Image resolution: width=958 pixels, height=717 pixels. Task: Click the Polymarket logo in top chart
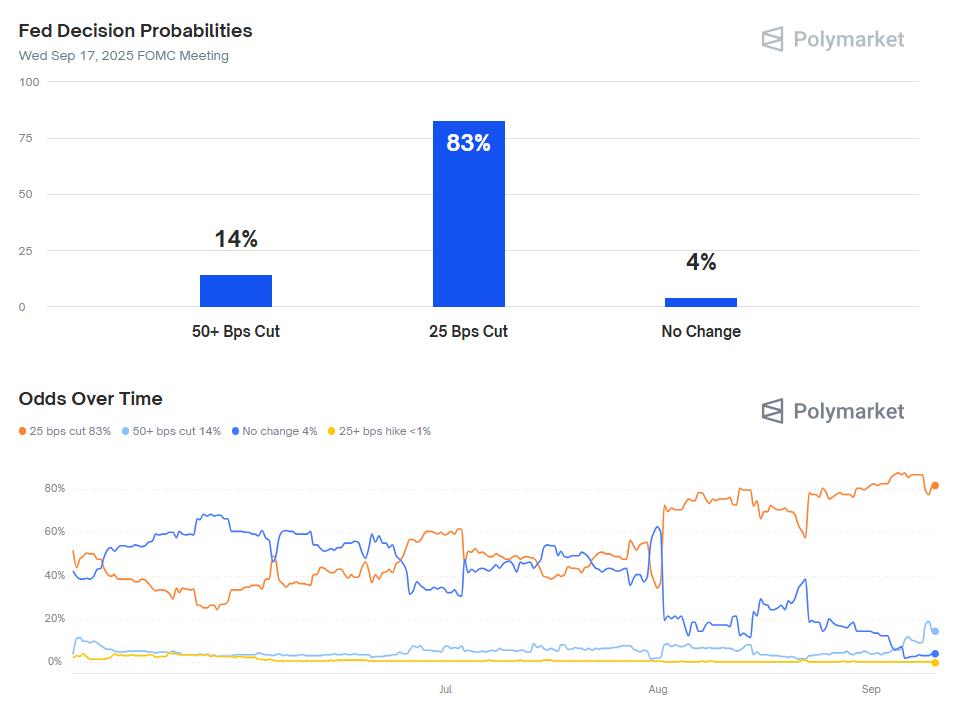coord(832,39)
